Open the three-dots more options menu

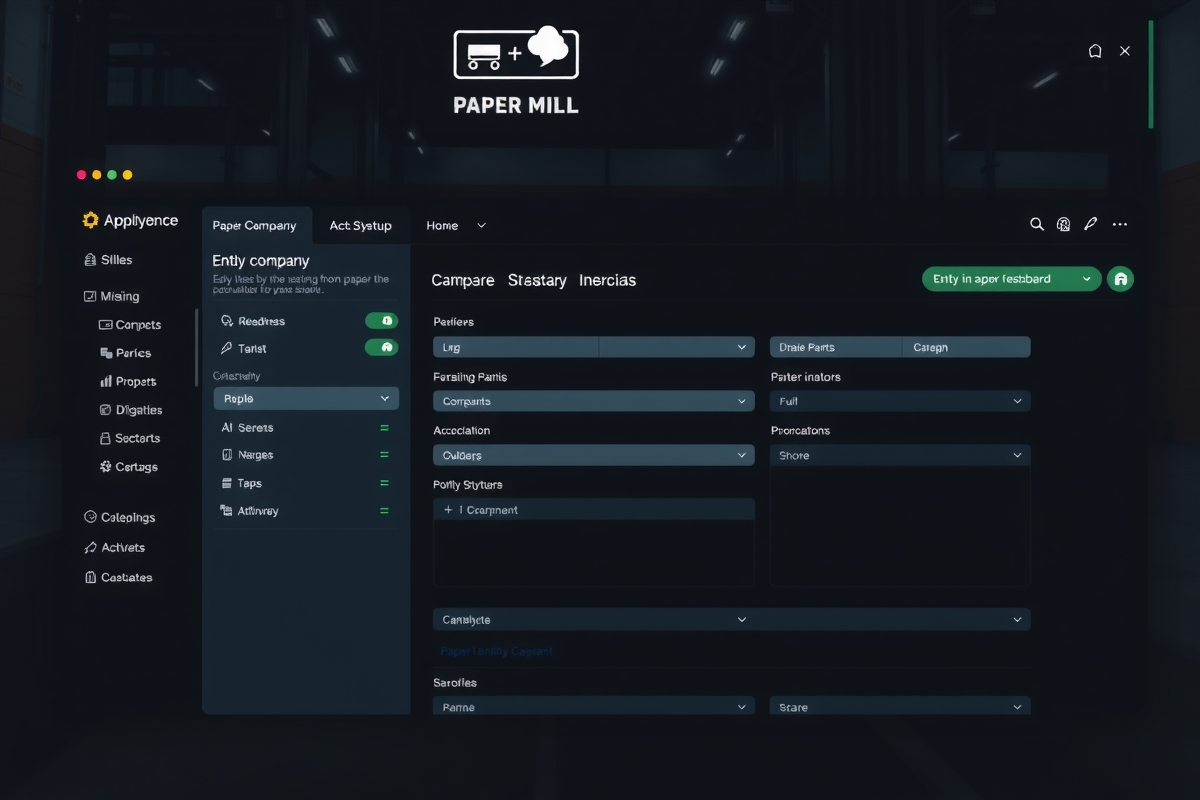pos(1120,225)
